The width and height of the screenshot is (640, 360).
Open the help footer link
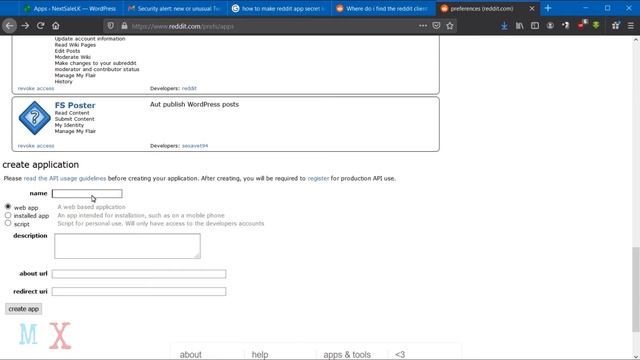point(260,355)
